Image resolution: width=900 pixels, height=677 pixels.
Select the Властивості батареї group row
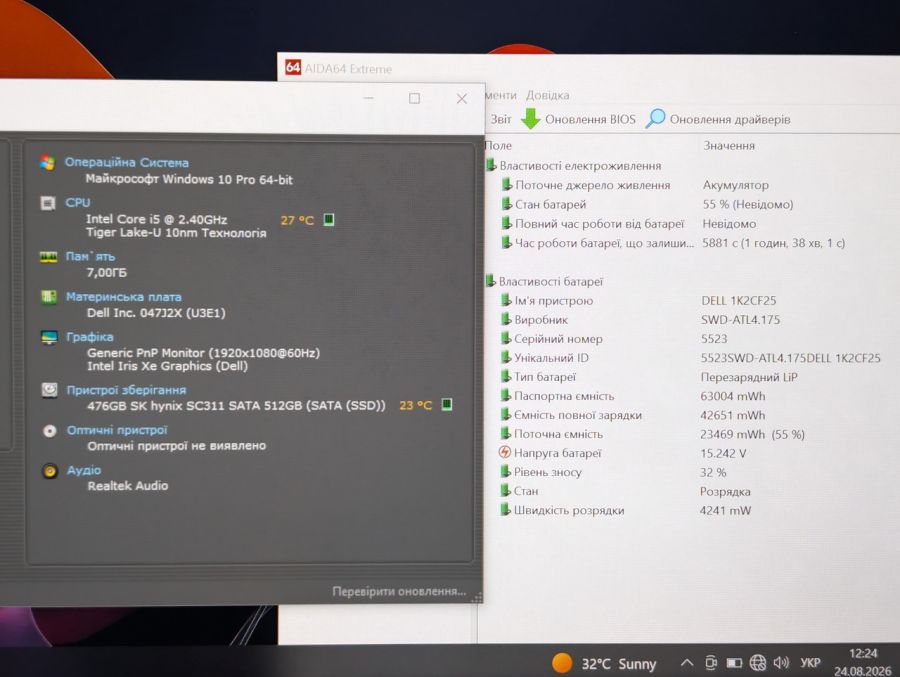545,281
